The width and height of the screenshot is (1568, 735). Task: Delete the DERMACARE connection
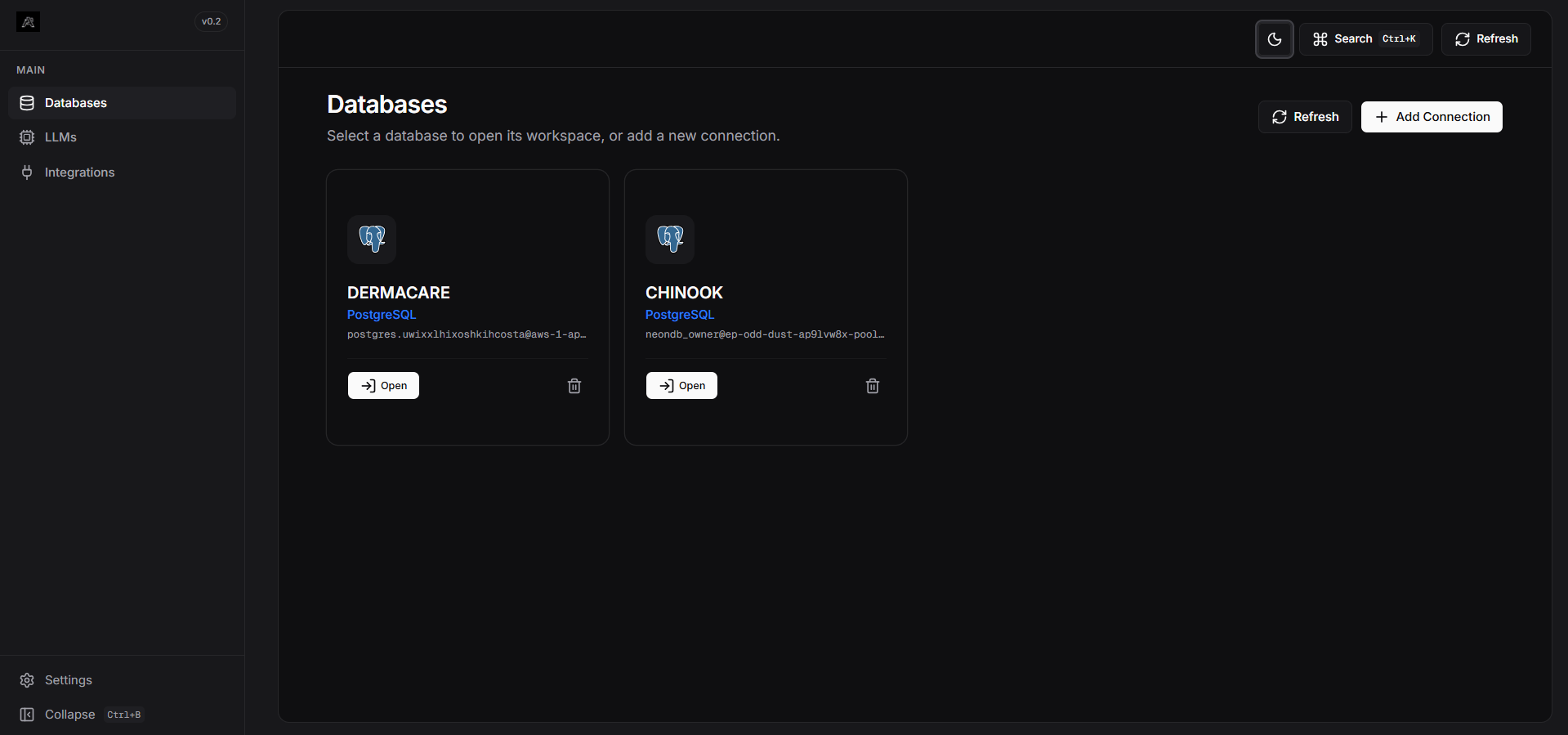(574, 386)
